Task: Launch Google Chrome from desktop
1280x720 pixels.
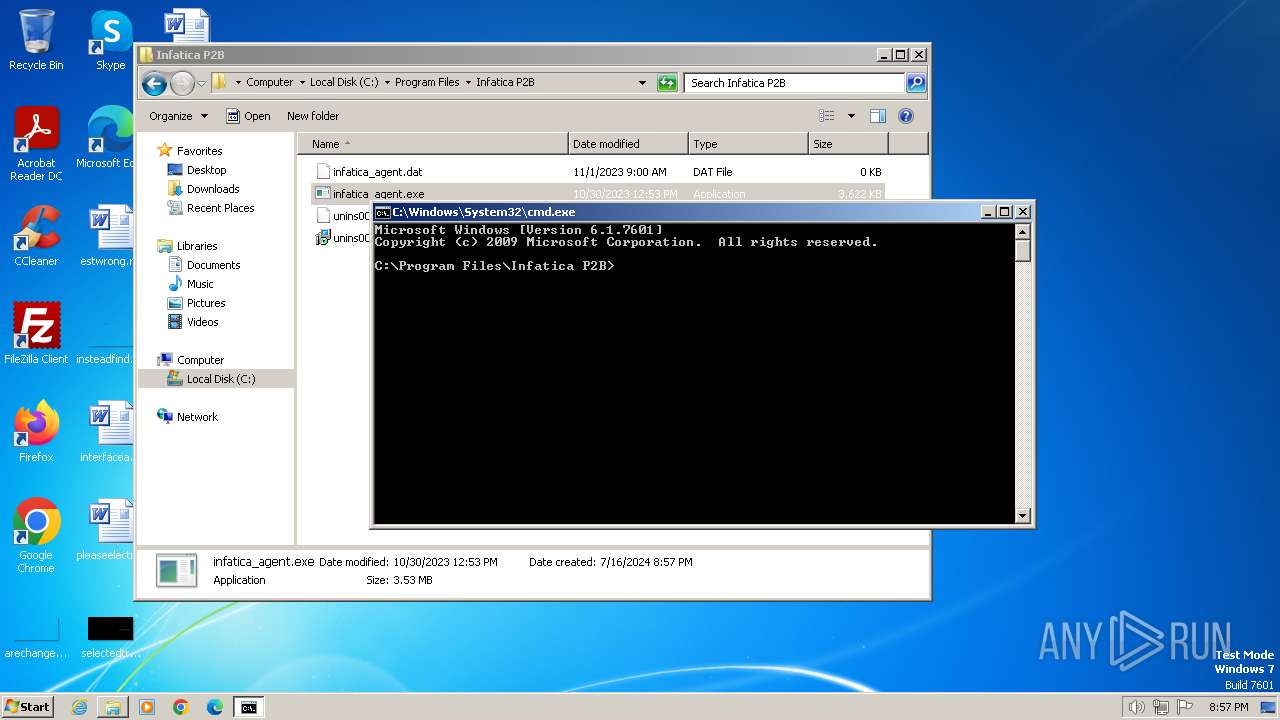Action: tap(36, 535)
